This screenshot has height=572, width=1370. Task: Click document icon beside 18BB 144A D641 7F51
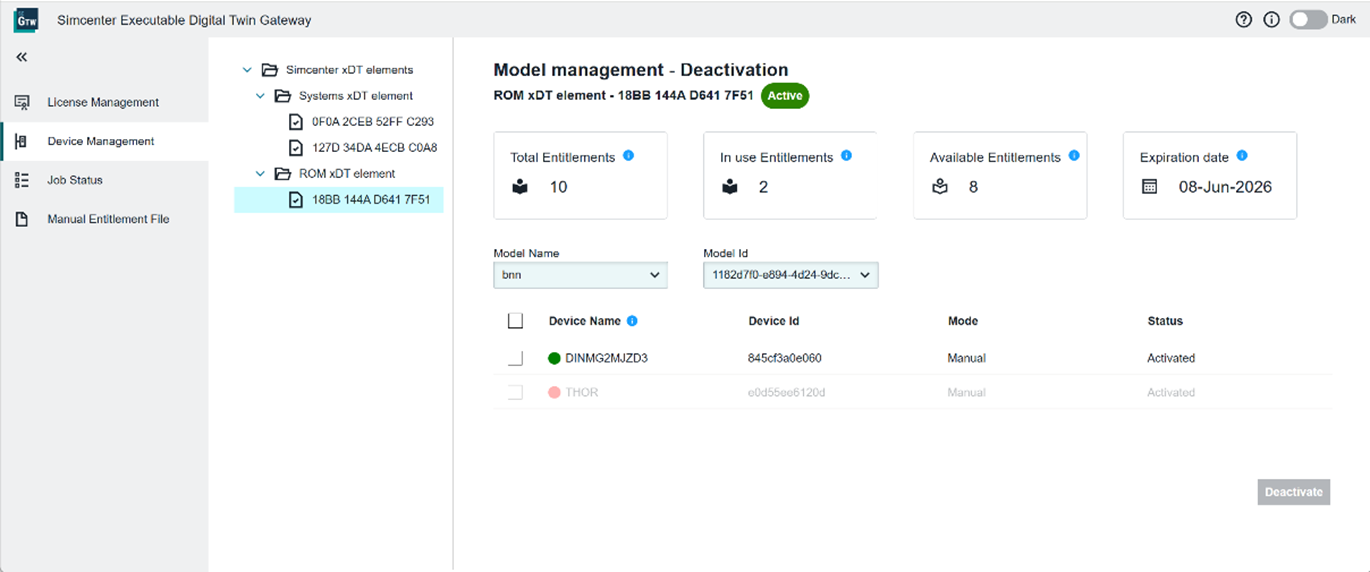(295, 199)
